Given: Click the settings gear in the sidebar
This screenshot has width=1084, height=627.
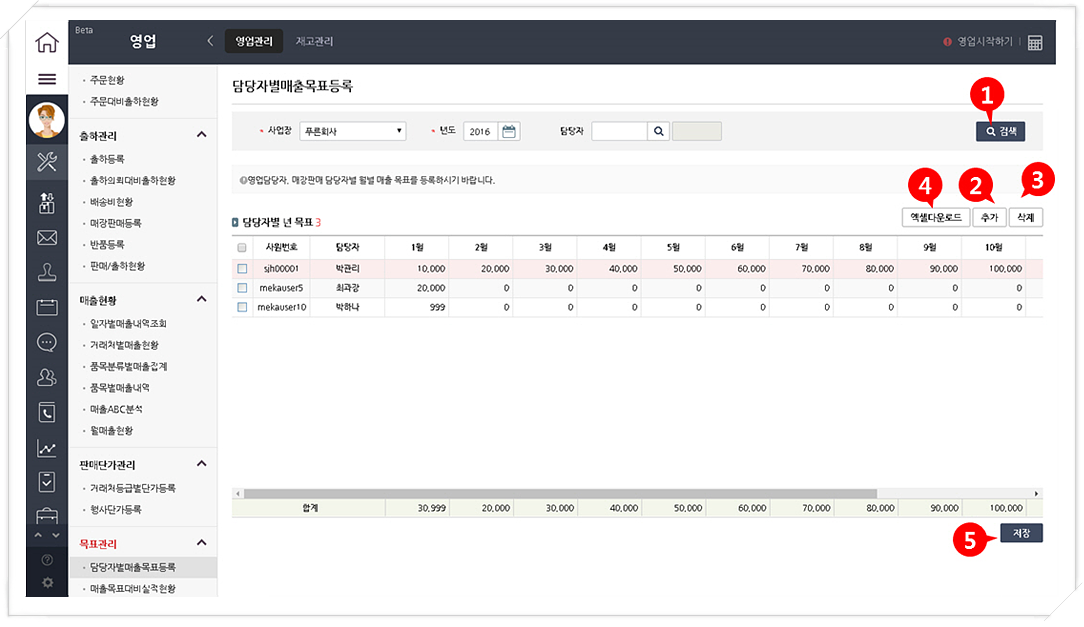Looking at the screenshot, I should 46,581.
